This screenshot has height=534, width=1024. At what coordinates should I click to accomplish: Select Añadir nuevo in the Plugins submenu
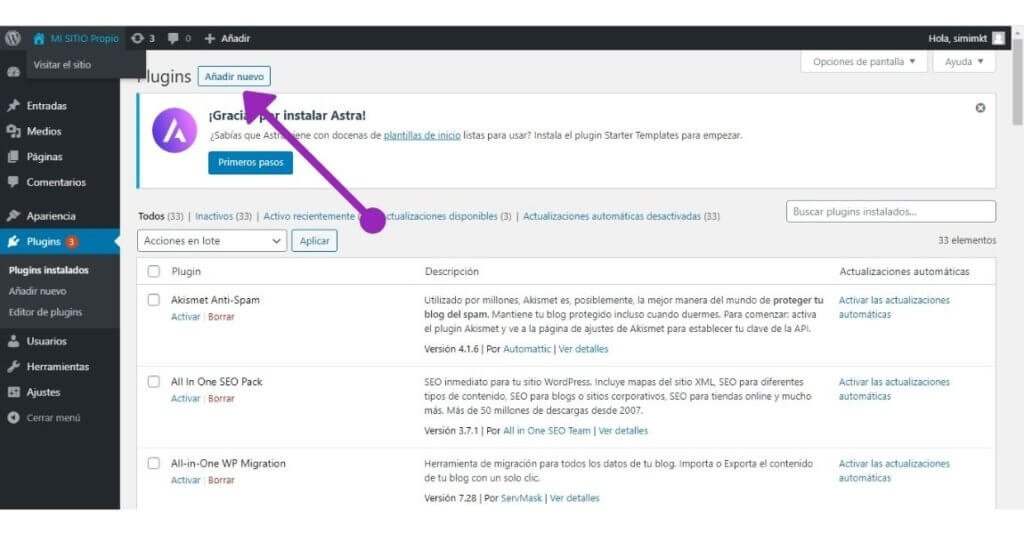click(37, 291)
